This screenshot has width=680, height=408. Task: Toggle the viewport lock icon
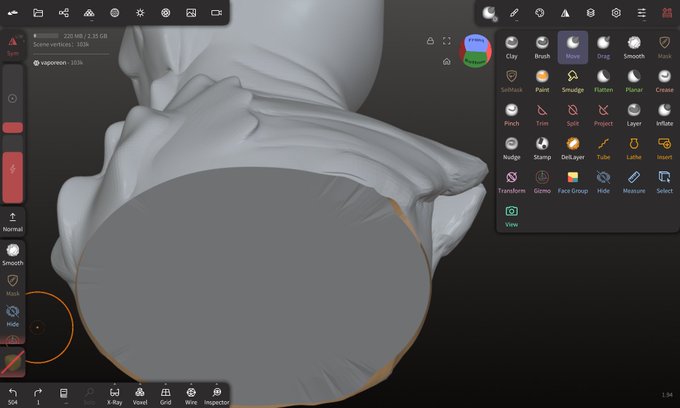430,41
